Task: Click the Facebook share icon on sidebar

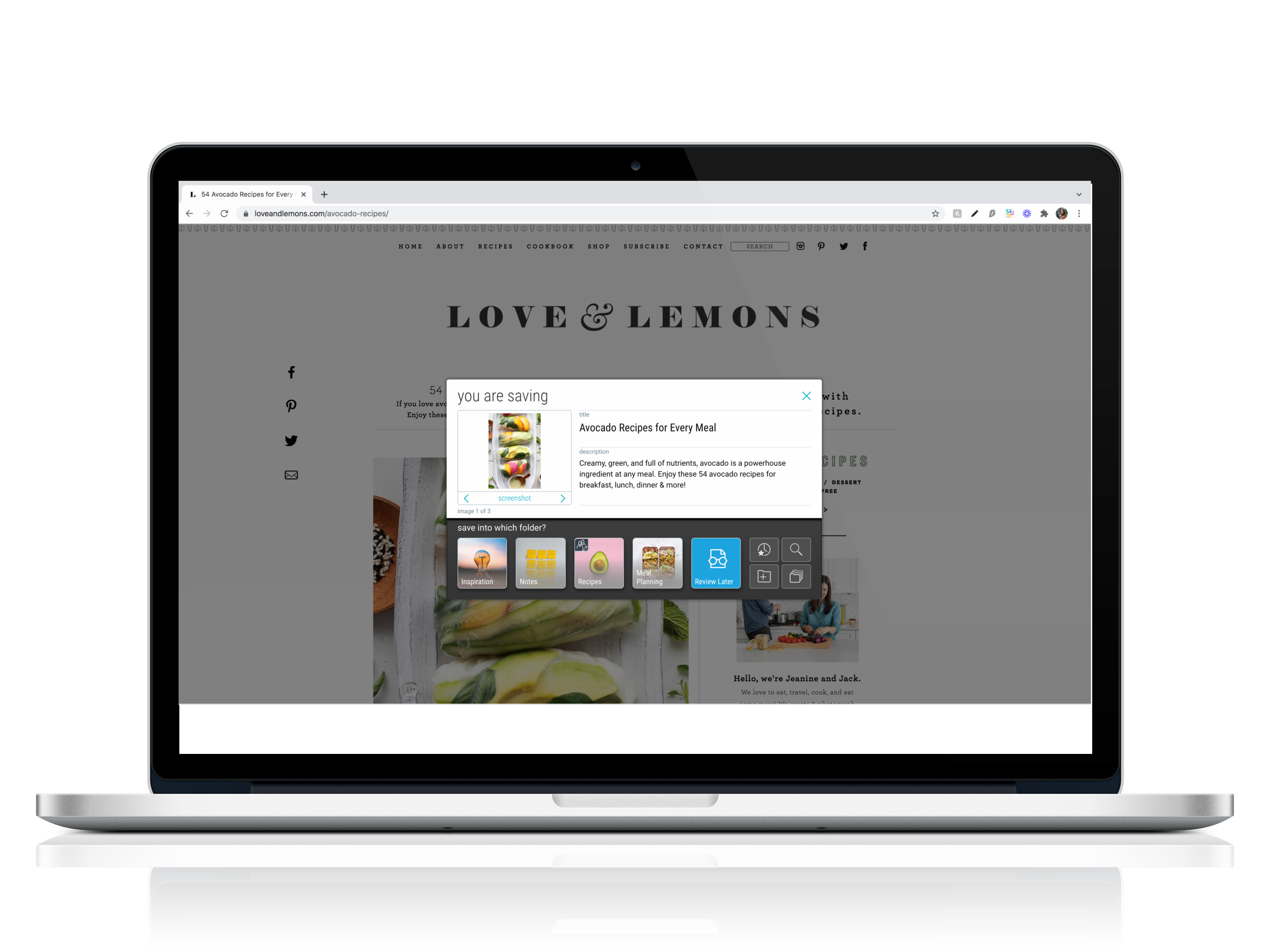Action: point(291,371)
